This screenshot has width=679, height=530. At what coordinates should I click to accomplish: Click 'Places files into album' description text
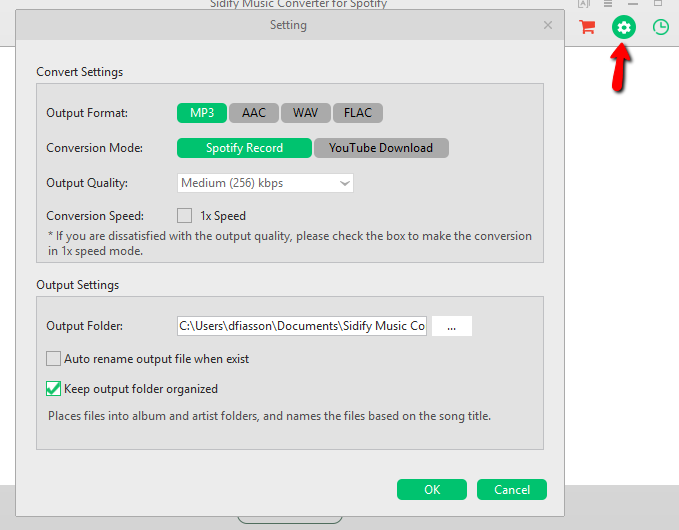coord(269,416)
